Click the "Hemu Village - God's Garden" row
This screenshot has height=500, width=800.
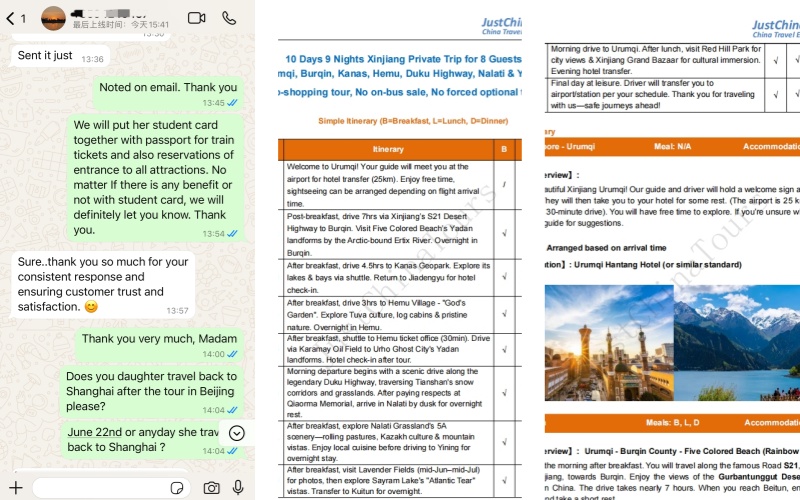pyautogui.click(x=388, y=315)
